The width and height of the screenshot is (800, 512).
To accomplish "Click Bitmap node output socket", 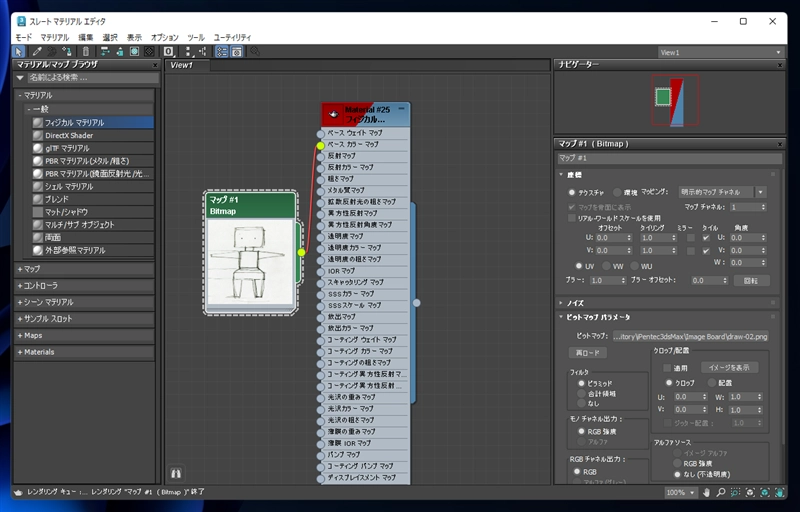I will click(302, 252).
